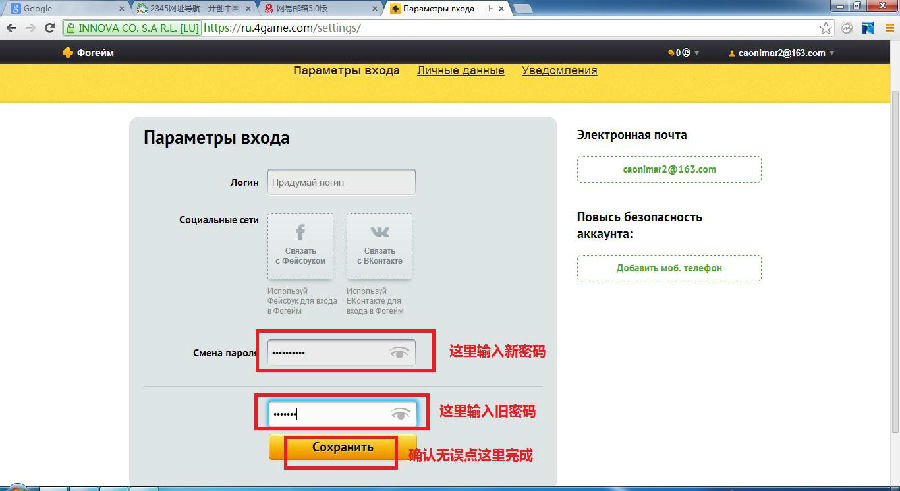Viewport: 900px width, 491px height.
Task: Switch to the Google browser tab
Action: click(40, 8)
